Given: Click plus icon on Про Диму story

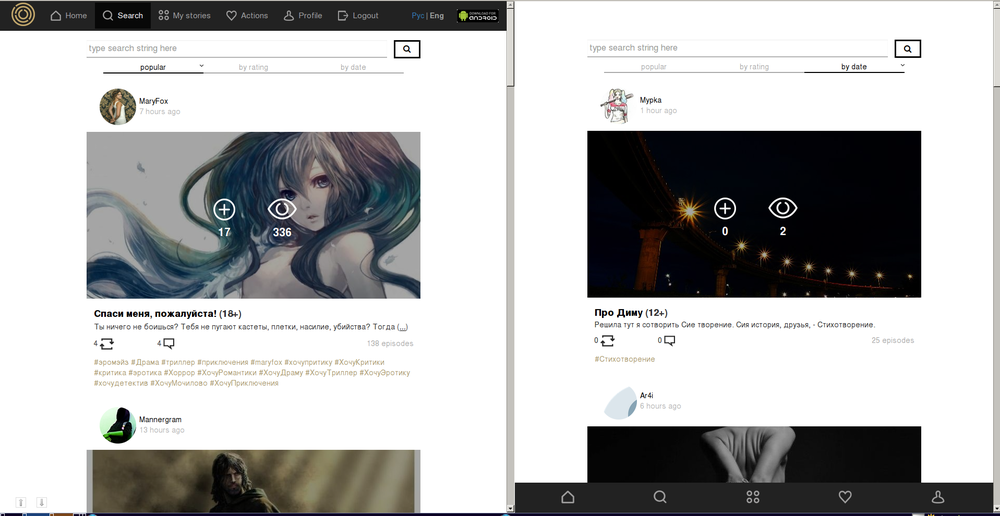Looking at the screenshot, I should pyautogui.click(x=724, y=208).
